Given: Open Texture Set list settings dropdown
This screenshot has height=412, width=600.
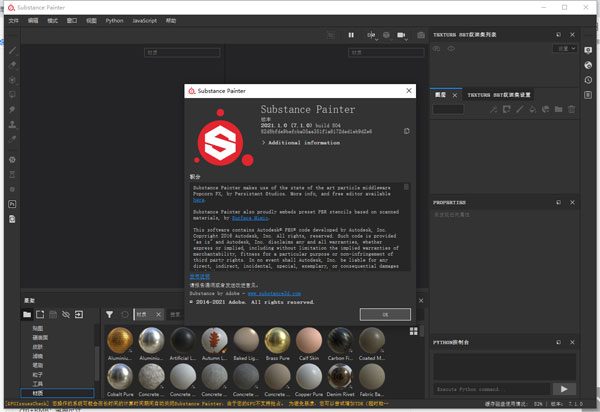Looking at the screenshot, I should (x=566, y=48).
